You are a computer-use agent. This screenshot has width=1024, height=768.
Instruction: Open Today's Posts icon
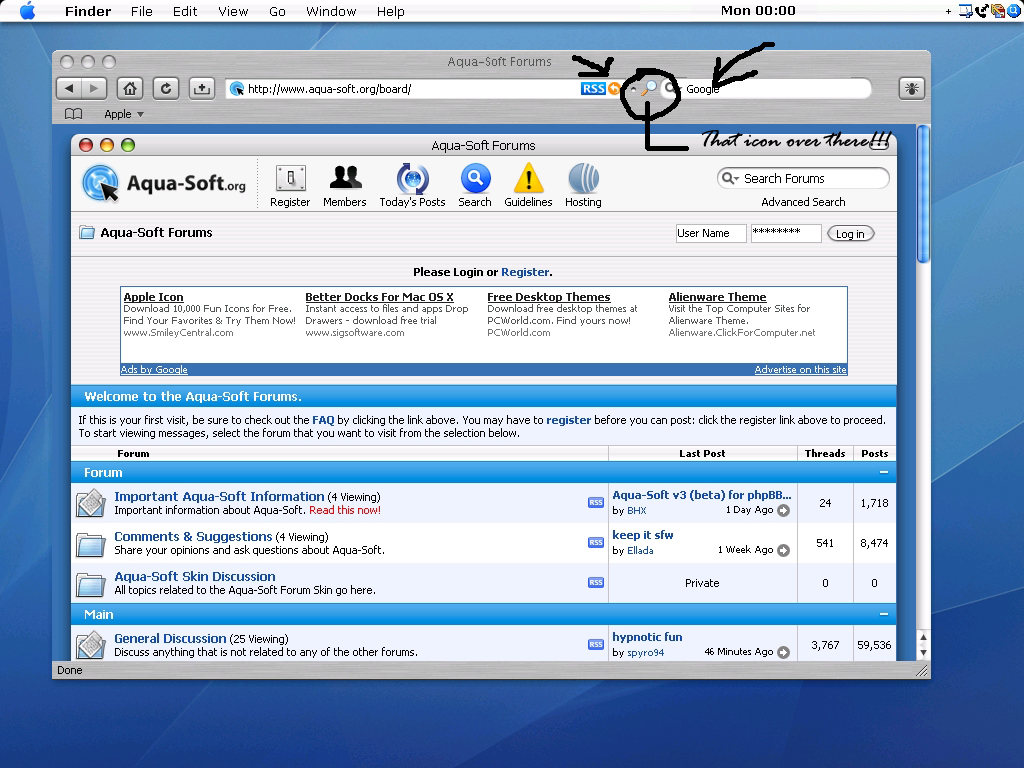point(412,186)
